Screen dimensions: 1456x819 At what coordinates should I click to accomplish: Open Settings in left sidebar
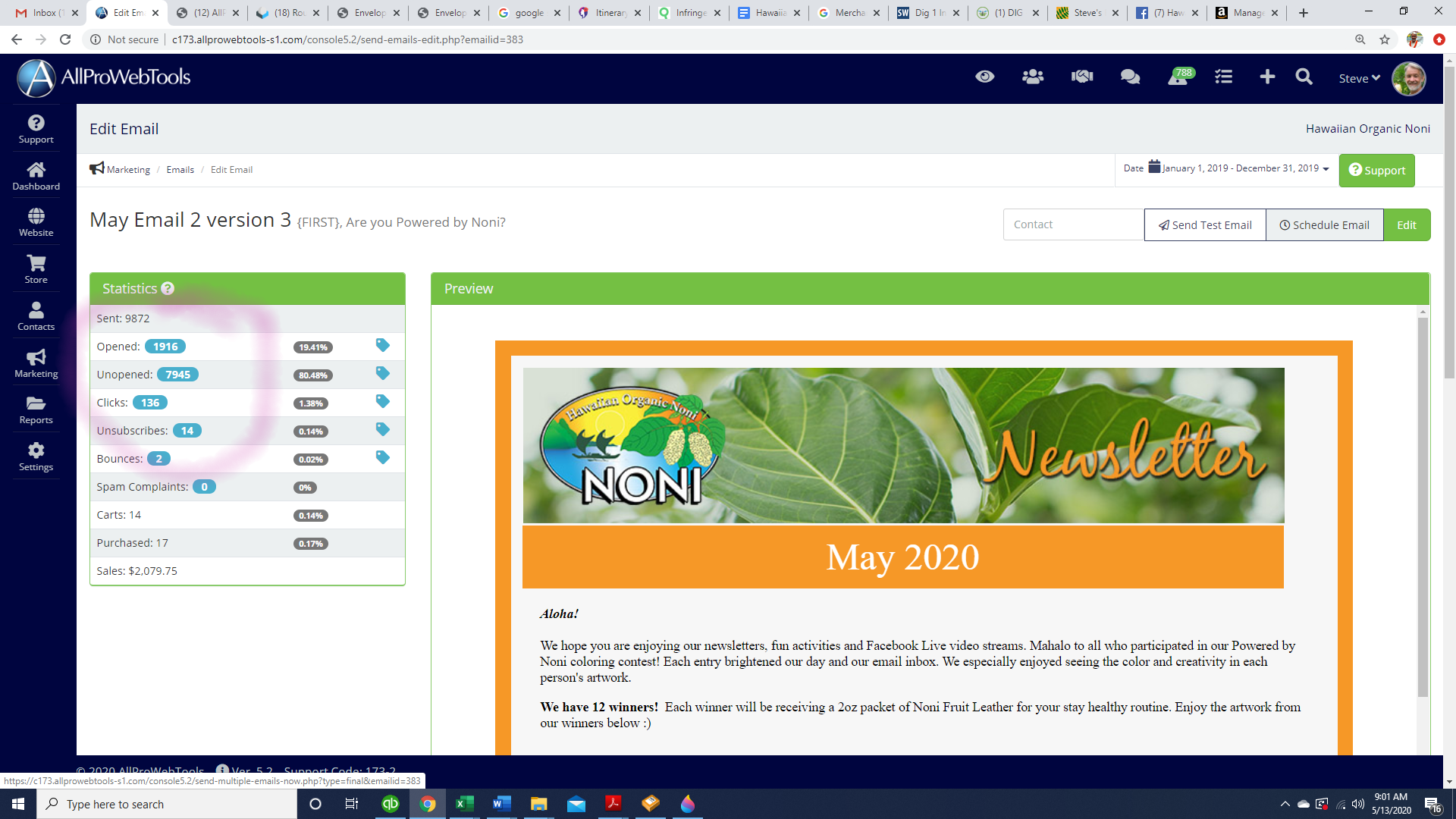point(36,457)
